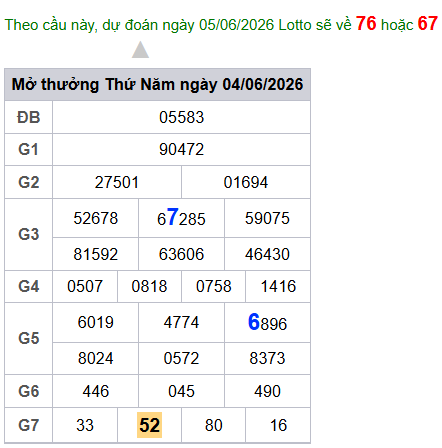Select G3 number 81592
This screenshot has width=442, height=448.
(96, 254)
